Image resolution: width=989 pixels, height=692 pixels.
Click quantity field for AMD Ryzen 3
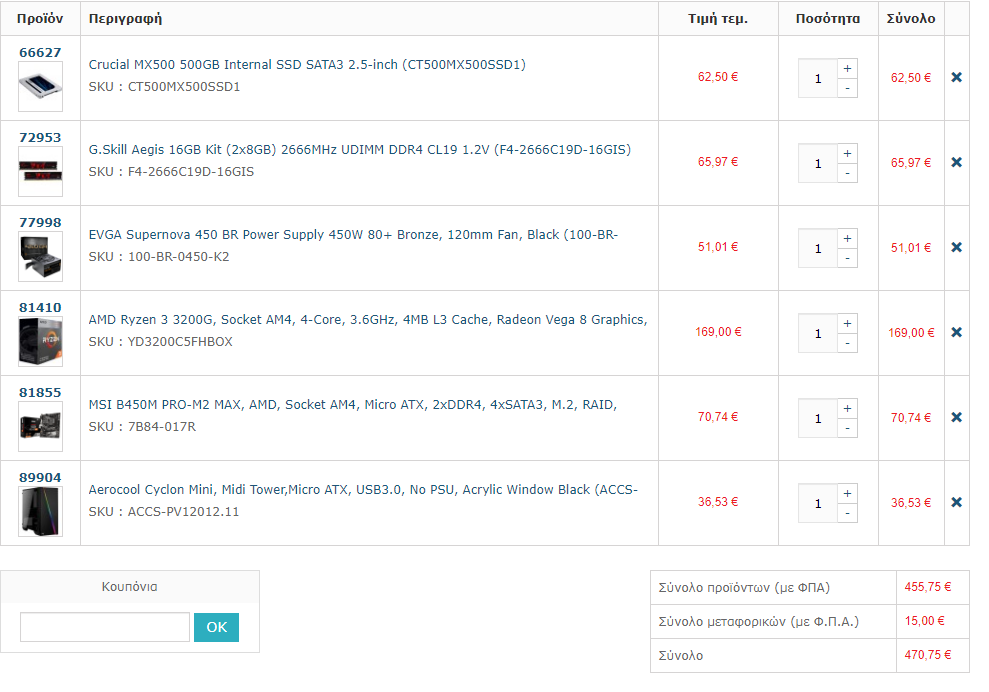pos(817,333)
